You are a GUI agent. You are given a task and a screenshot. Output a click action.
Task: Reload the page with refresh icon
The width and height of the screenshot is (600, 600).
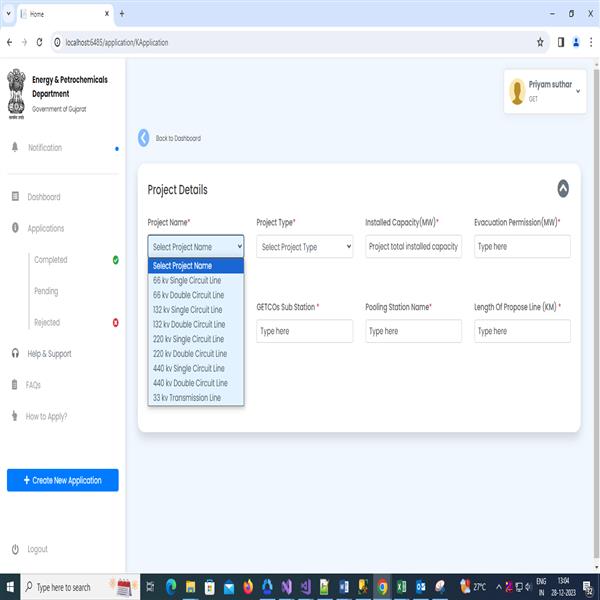pos(39,42)
